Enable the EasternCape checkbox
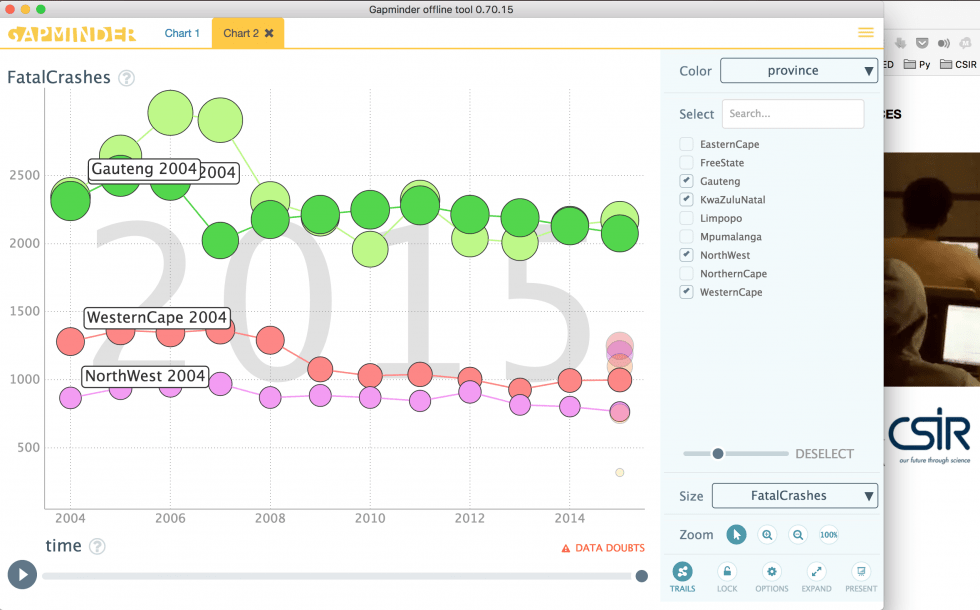Viewport: 980px width, 610px height. click(686, 143)
